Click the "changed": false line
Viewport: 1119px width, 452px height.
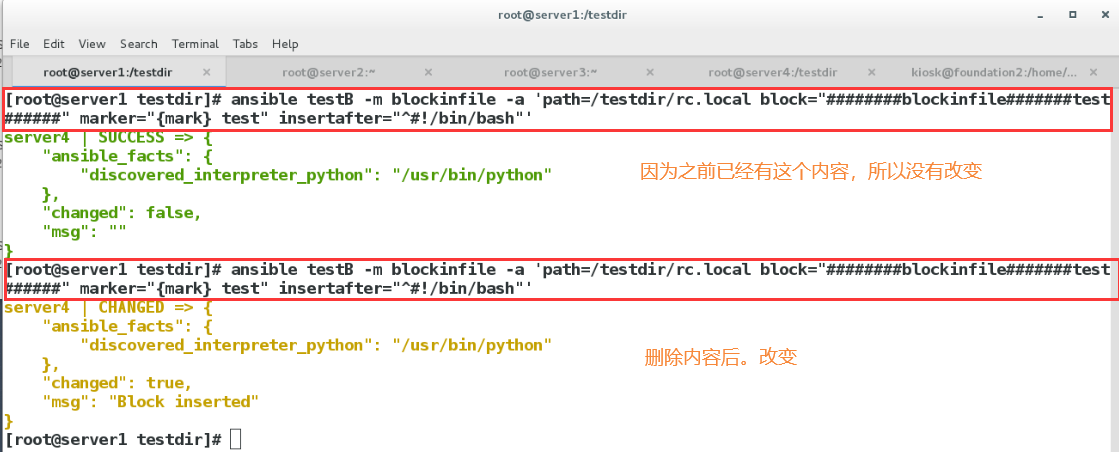[122, 212]
